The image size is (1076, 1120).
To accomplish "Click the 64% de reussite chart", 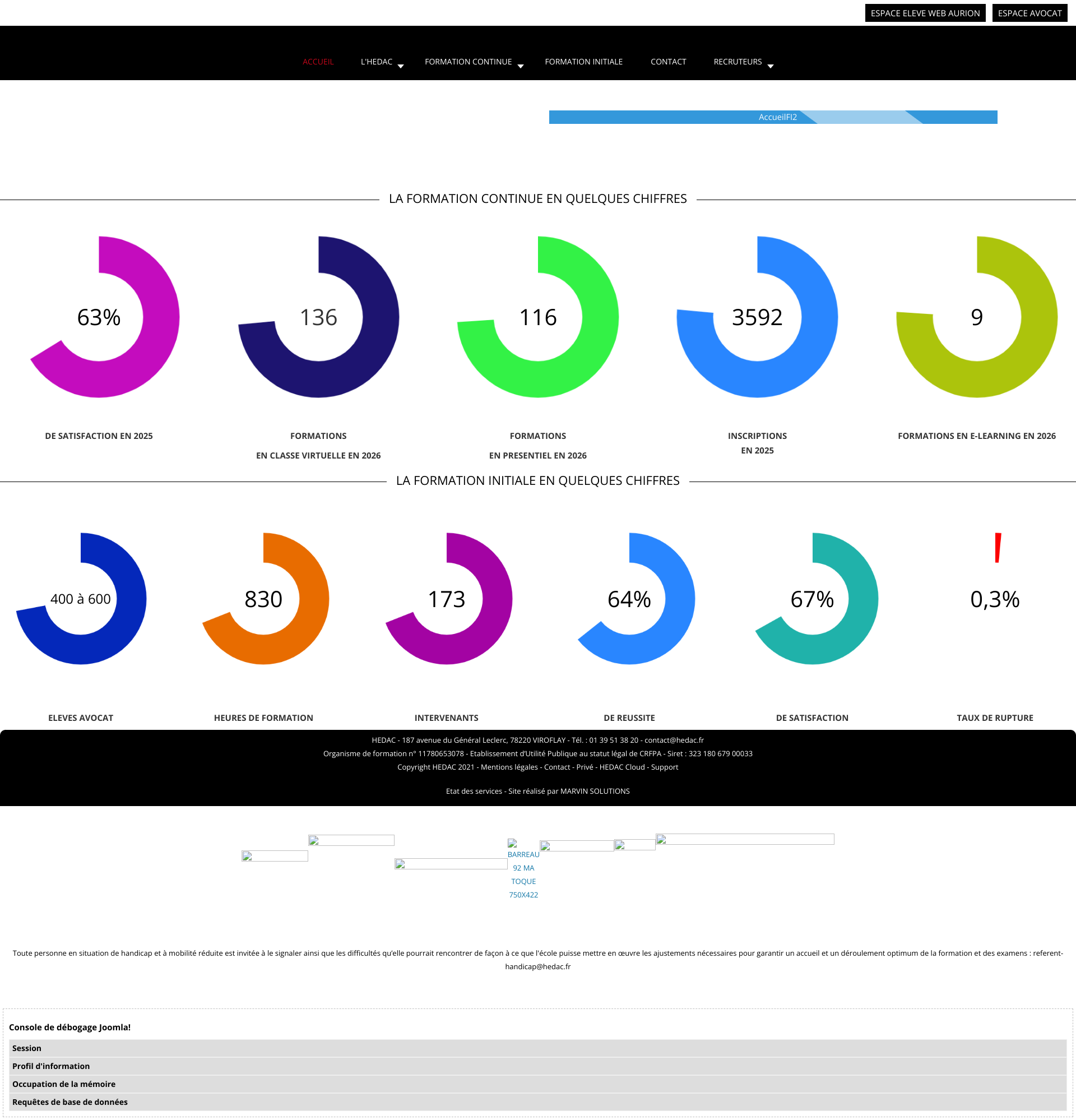I will pos(629,599).
